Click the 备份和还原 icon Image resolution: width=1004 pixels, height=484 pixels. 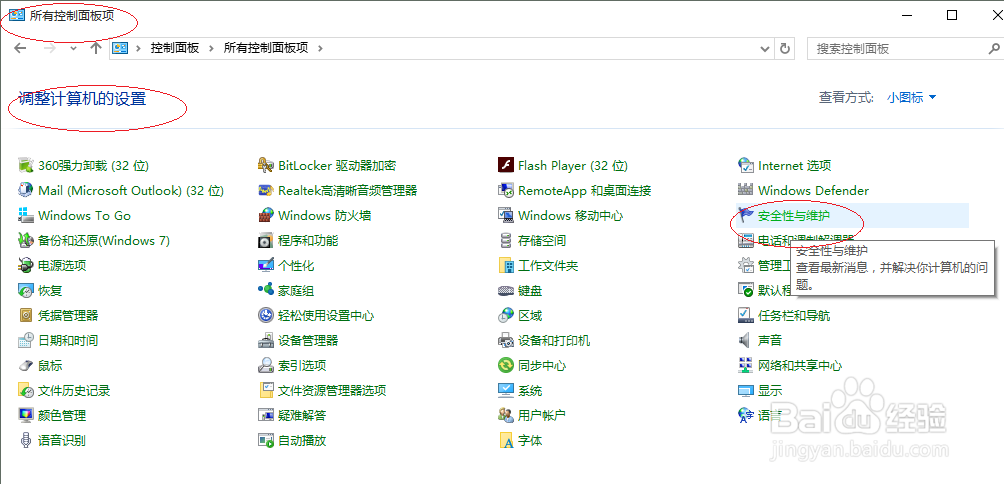26,241
